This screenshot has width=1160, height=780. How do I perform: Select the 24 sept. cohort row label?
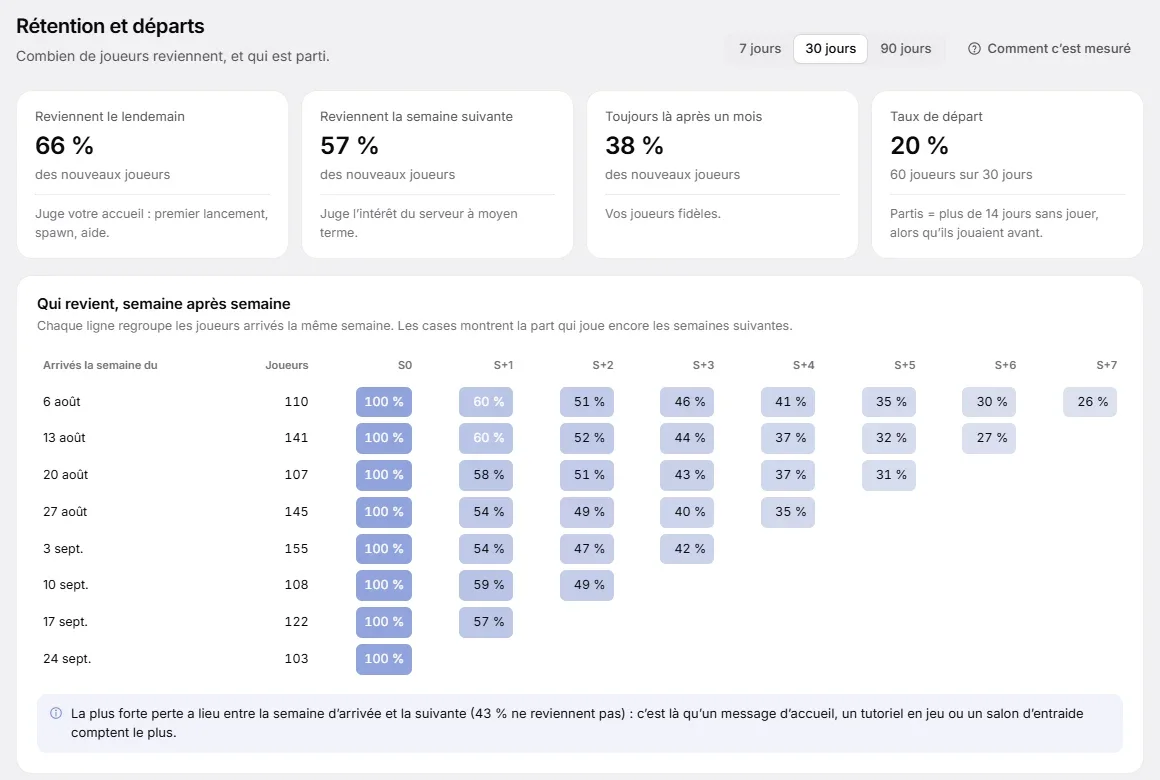click(67, 659)
